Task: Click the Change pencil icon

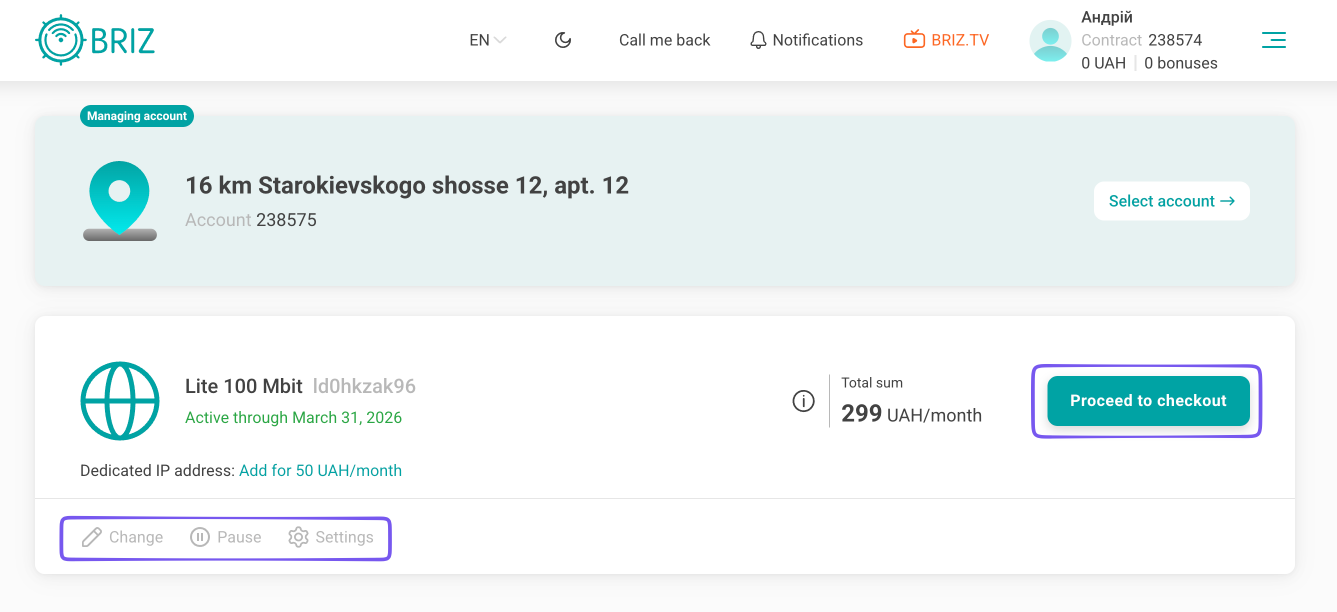Action: point(92,537)
